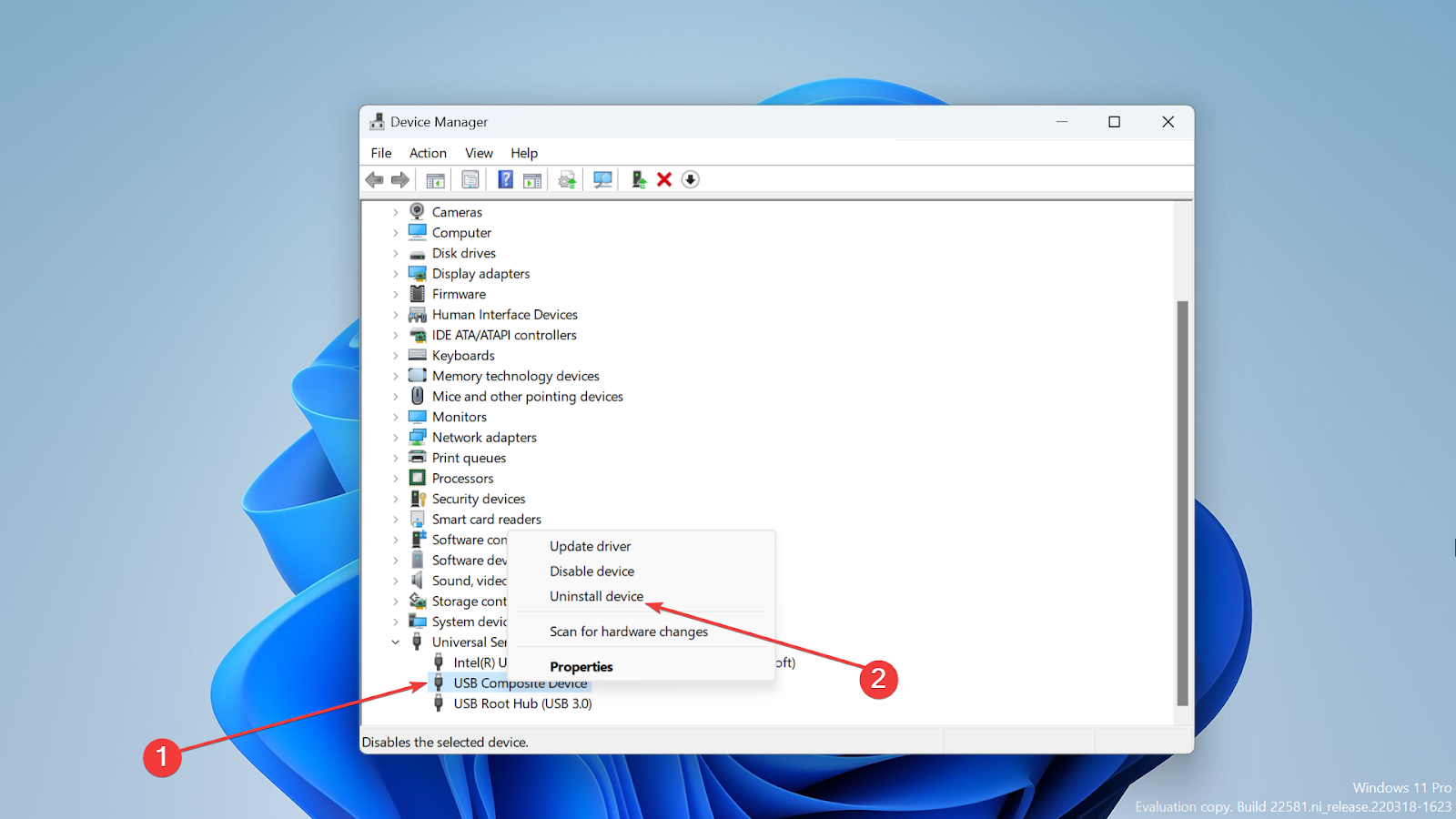This screenshot has height=819, width=1456.
Task: Click Scan for hardware changes monitor icon
Action: (602, 180)
